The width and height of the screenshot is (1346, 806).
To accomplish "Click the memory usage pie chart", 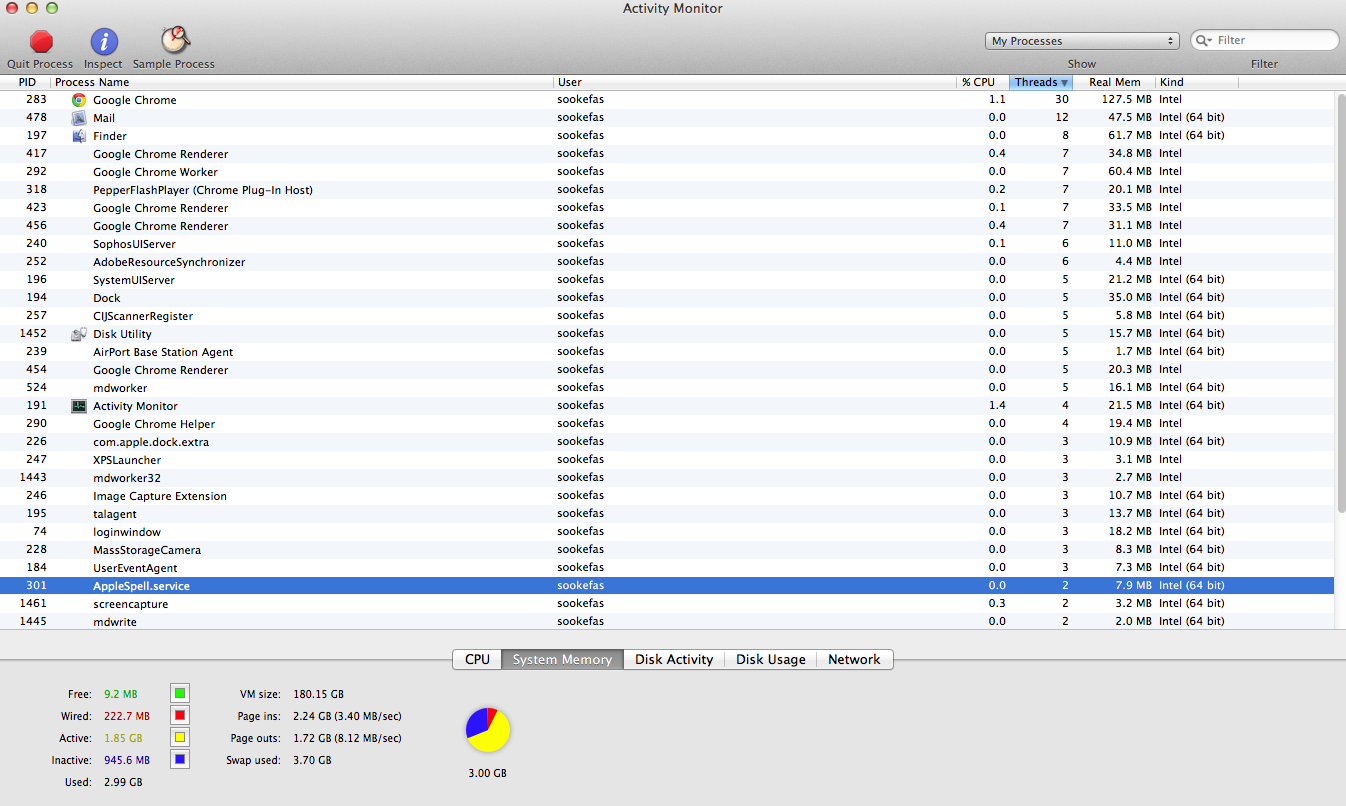I will point(488,730).
